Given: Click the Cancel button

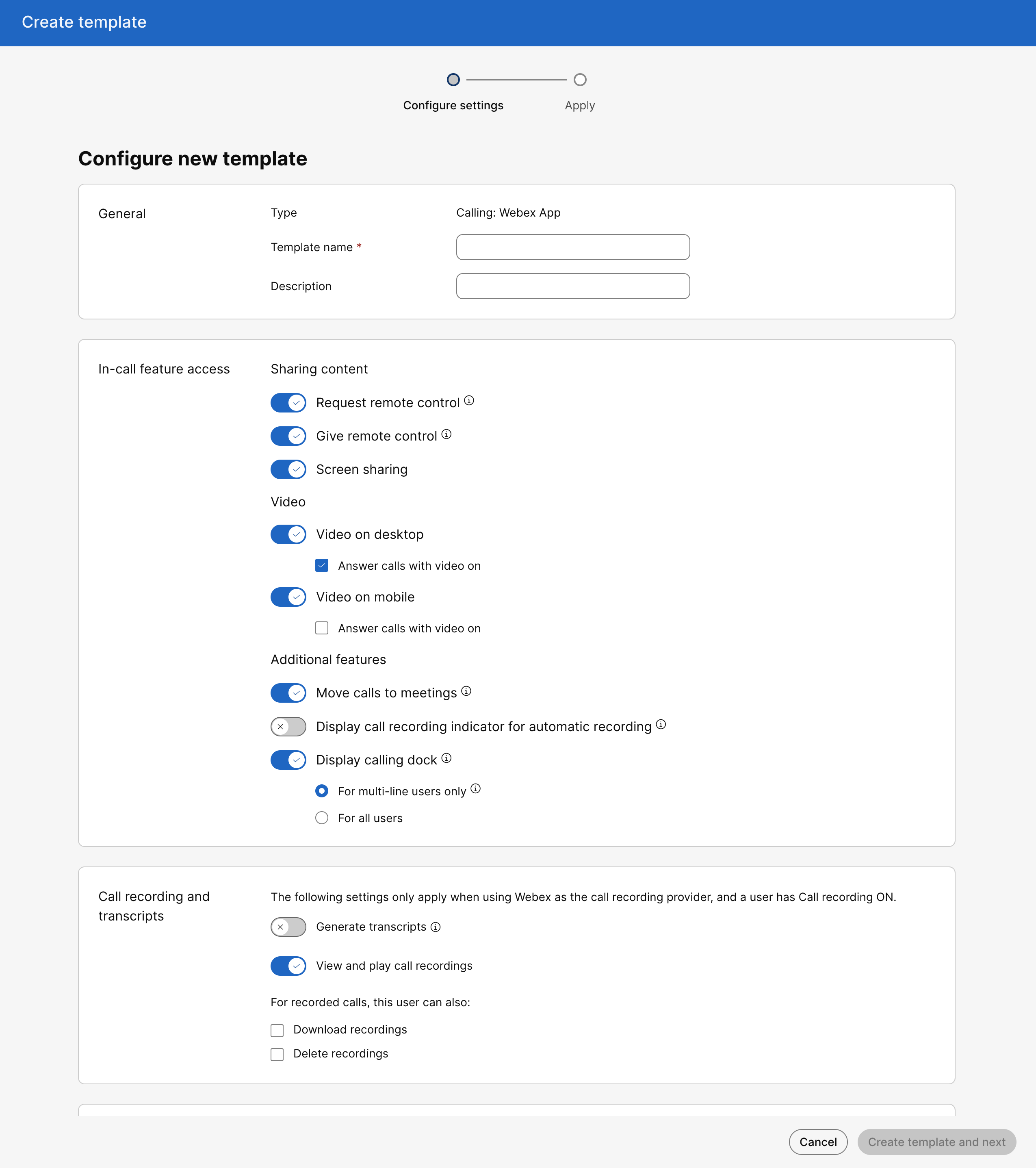Looking at the screenshot, I should click(818, 1142).
